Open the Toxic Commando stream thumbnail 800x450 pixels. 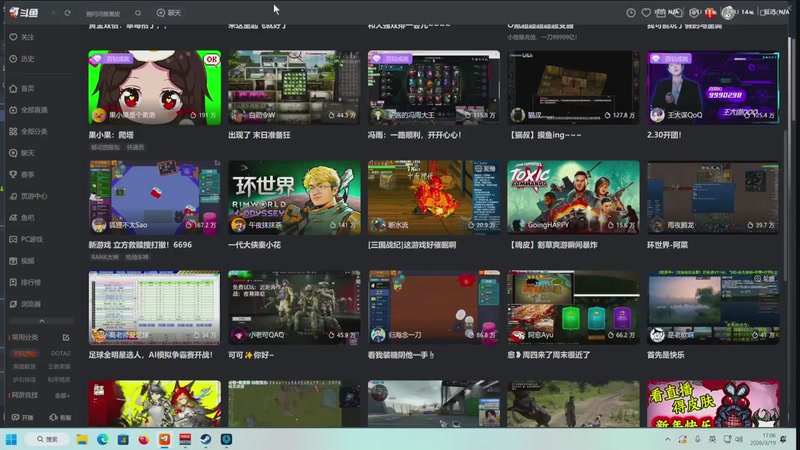pyautogui.click(x=573, y=197)
